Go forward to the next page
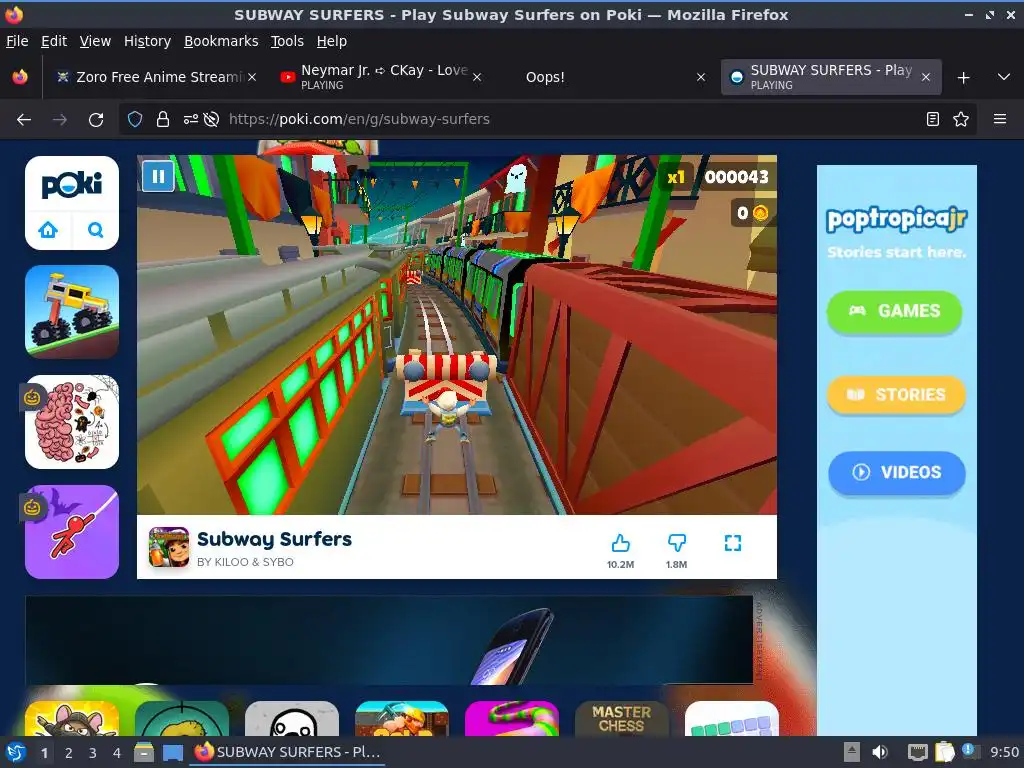The width and height of the screenshot is (1024, 768). pos(59,120)
